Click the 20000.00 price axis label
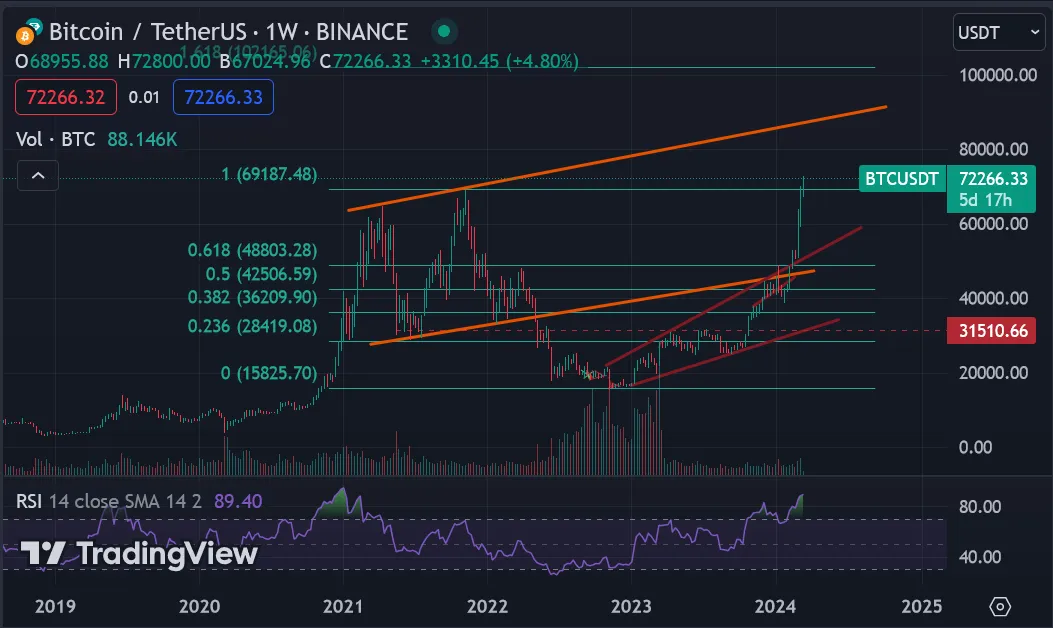Image resolution: width=1053 pixels, height=628 pixels. 993,373
